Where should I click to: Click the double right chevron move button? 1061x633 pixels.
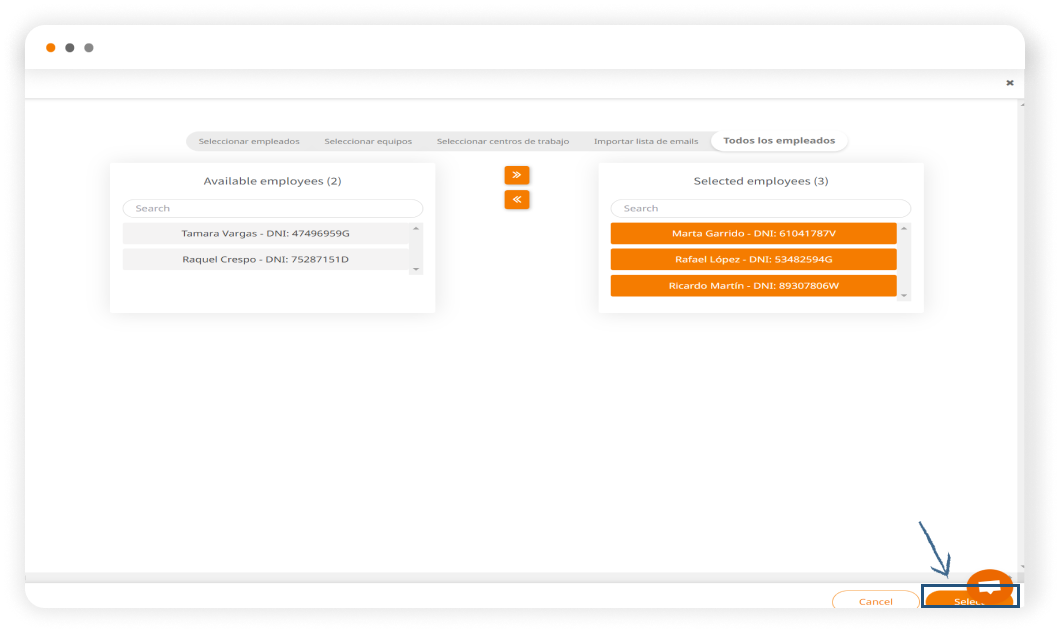pyautogui.click(x=516, y=175)
